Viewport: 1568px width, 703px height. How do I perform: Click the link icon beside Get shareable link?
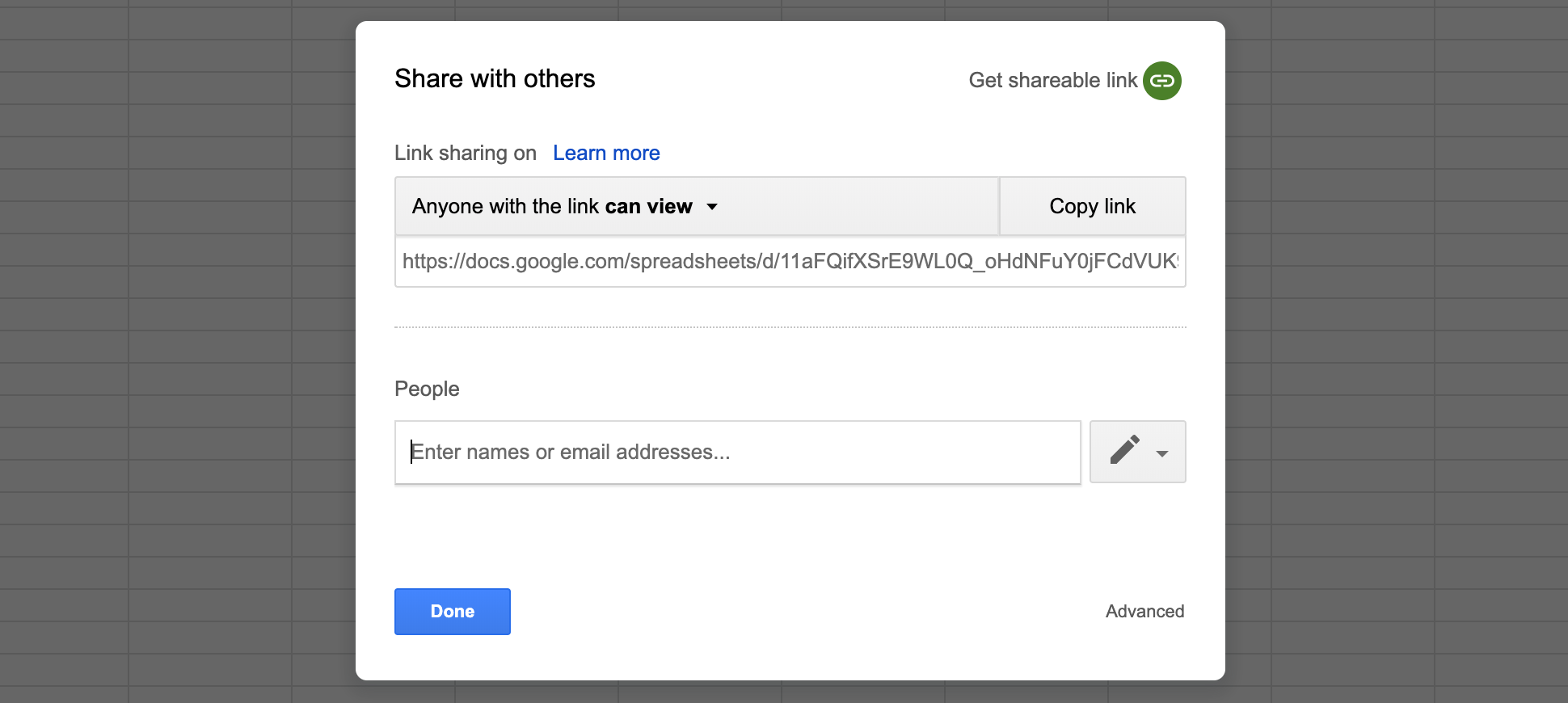pyautogui.click(x=1161, y=80)
